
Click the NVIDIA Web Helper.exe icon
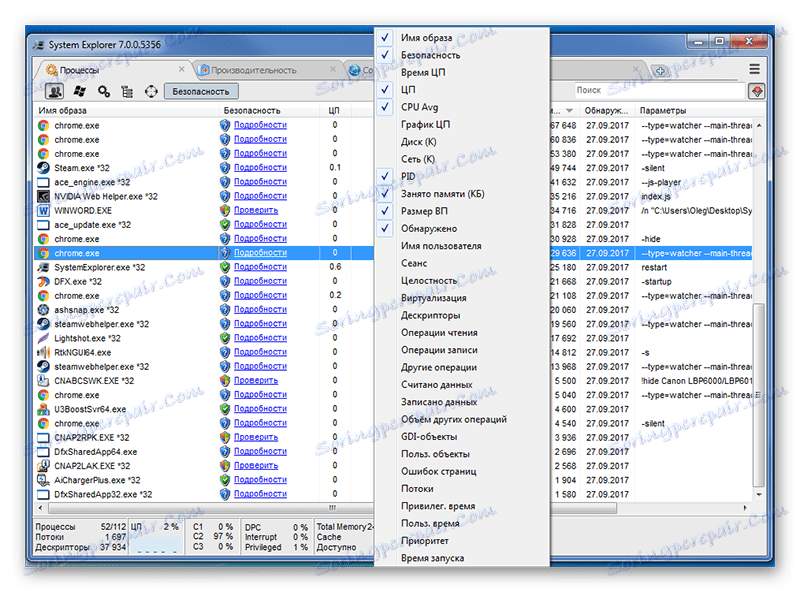pos(43,196)
